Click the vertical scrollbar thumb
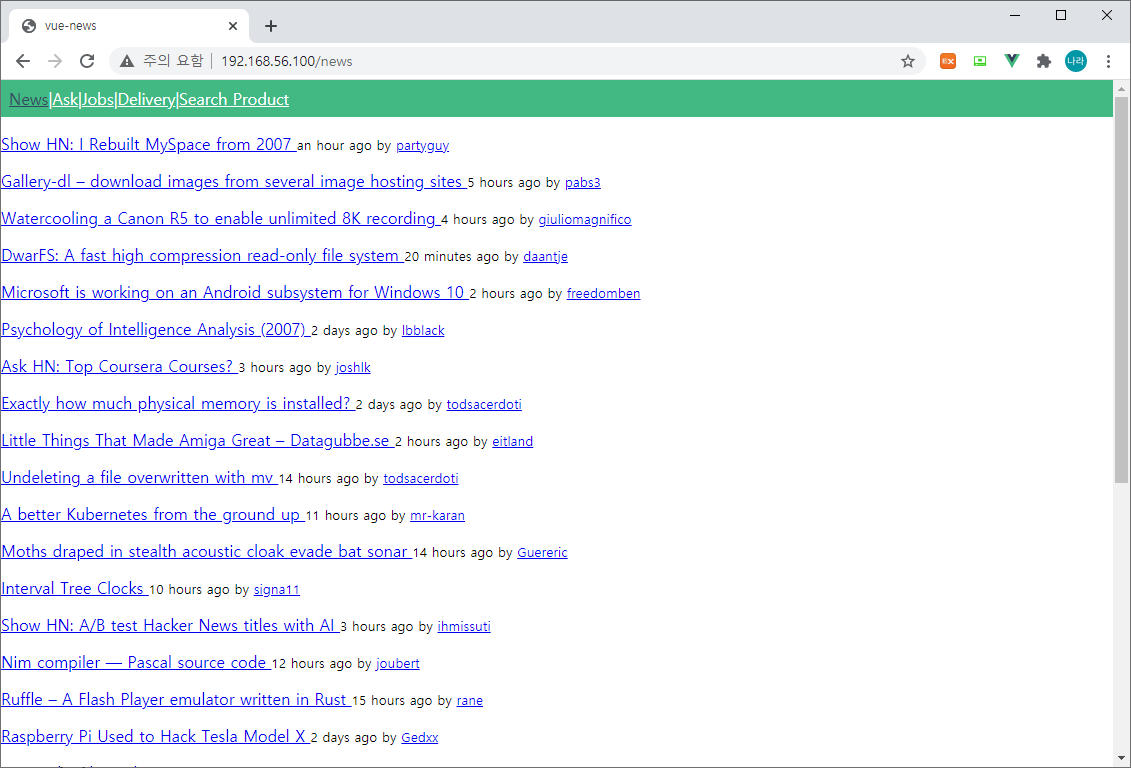 tap(1121, 289)
